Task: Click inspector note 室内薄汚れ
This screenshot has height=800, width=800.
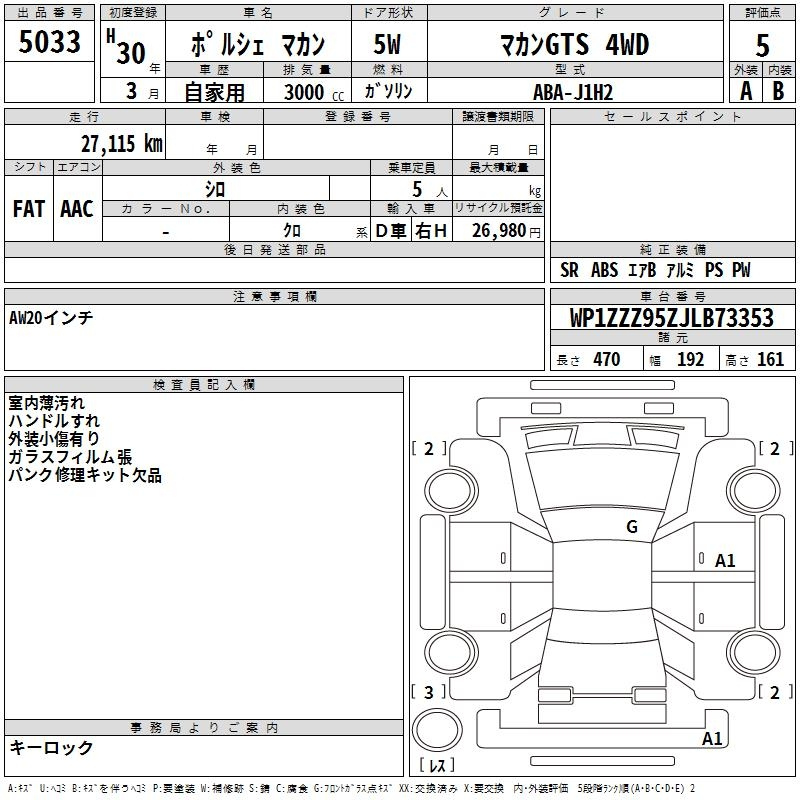Action: click(46, 403)
